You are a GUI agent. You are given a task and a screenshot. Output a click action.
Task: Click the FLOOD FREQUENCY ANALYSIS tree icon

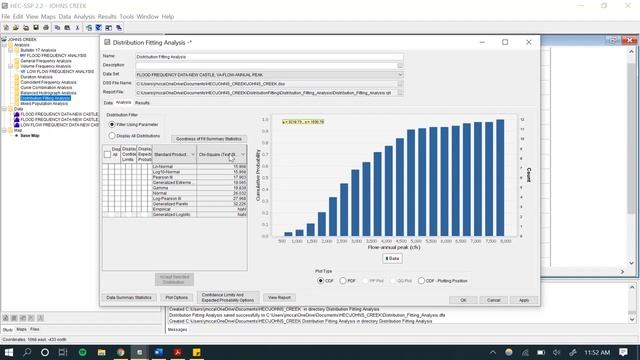23,56
